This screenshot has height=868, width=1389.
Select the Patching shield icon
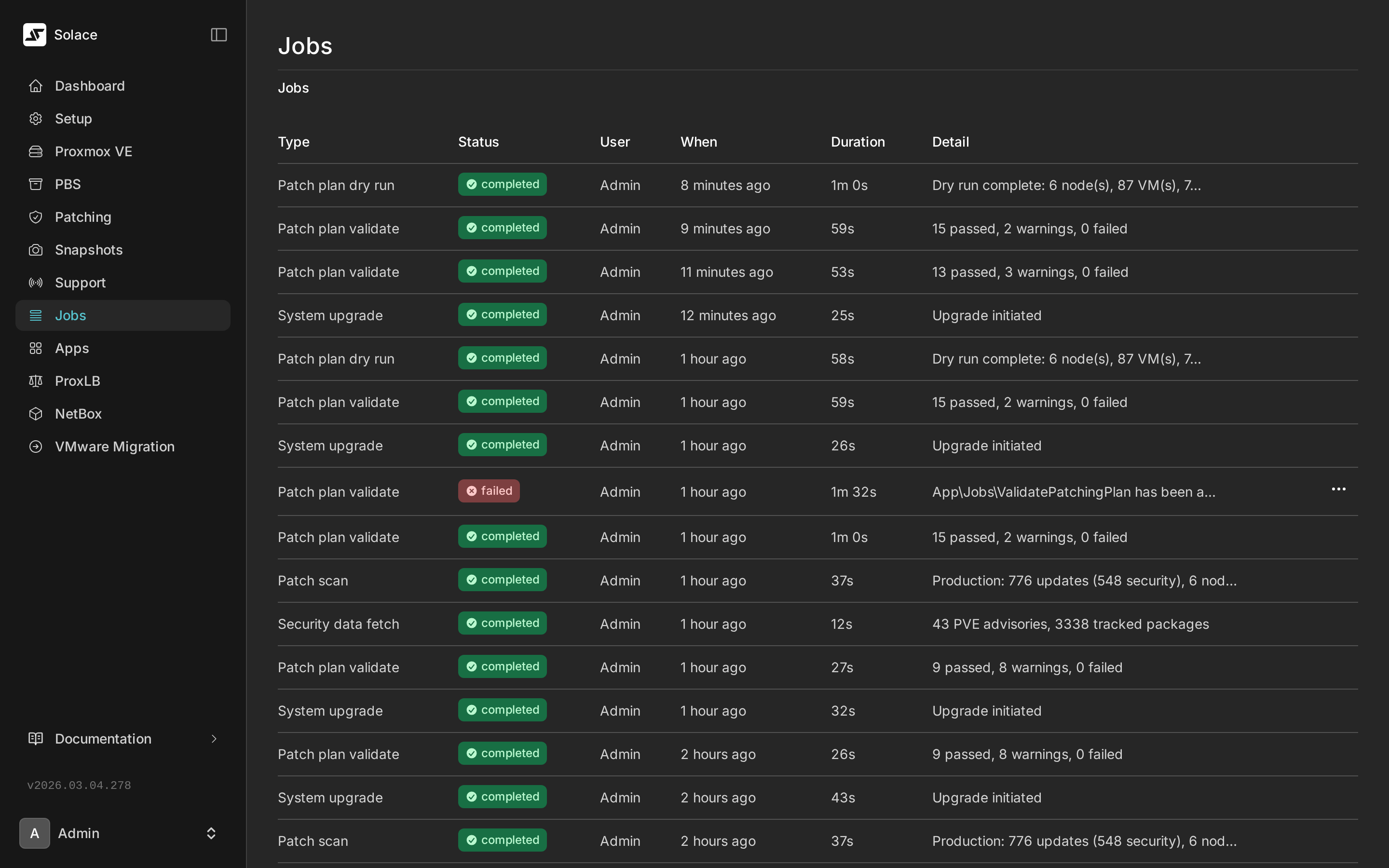36,217
